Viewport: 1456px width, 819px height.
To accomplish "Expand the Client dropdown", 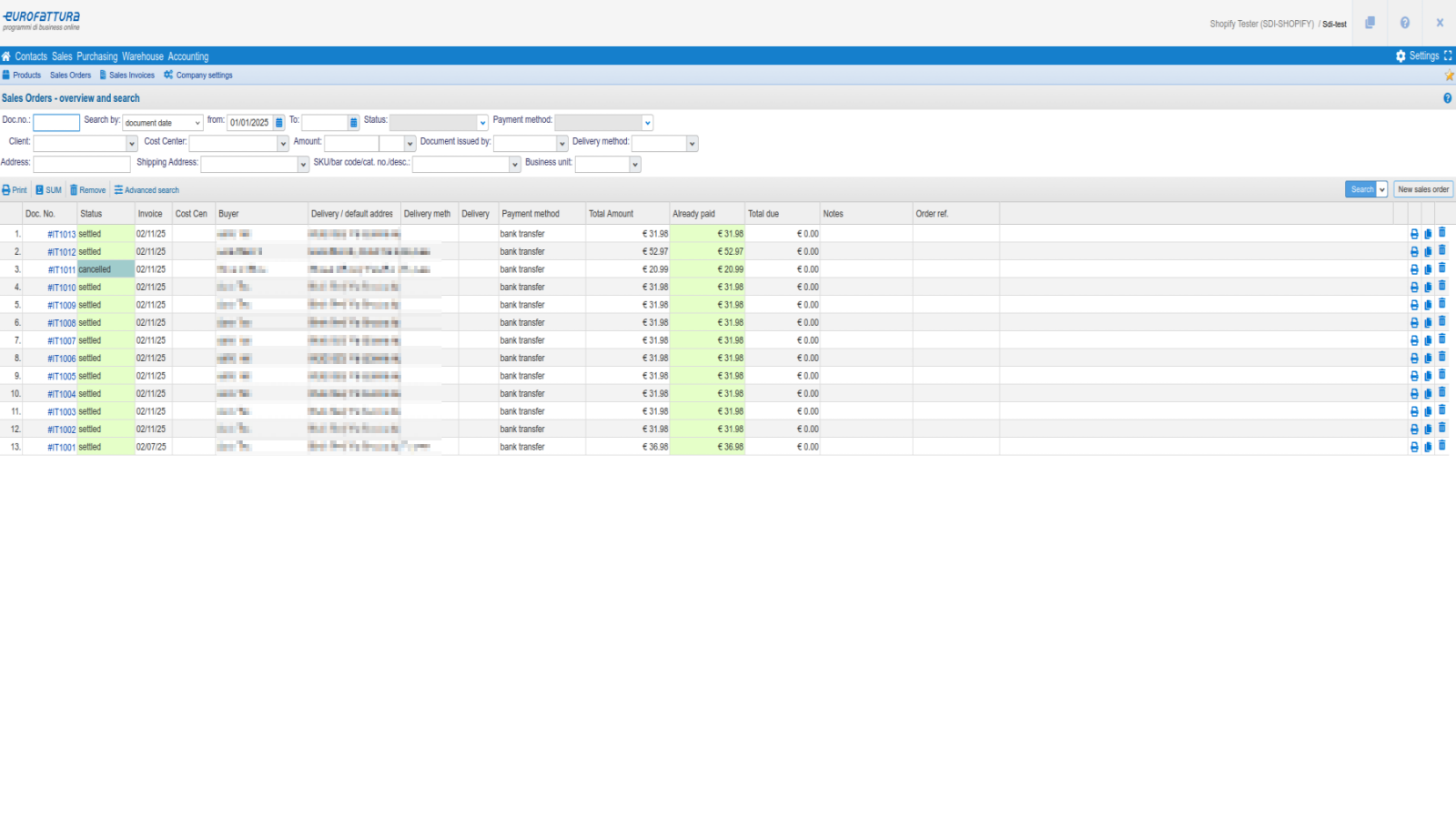I will point(132,144).
